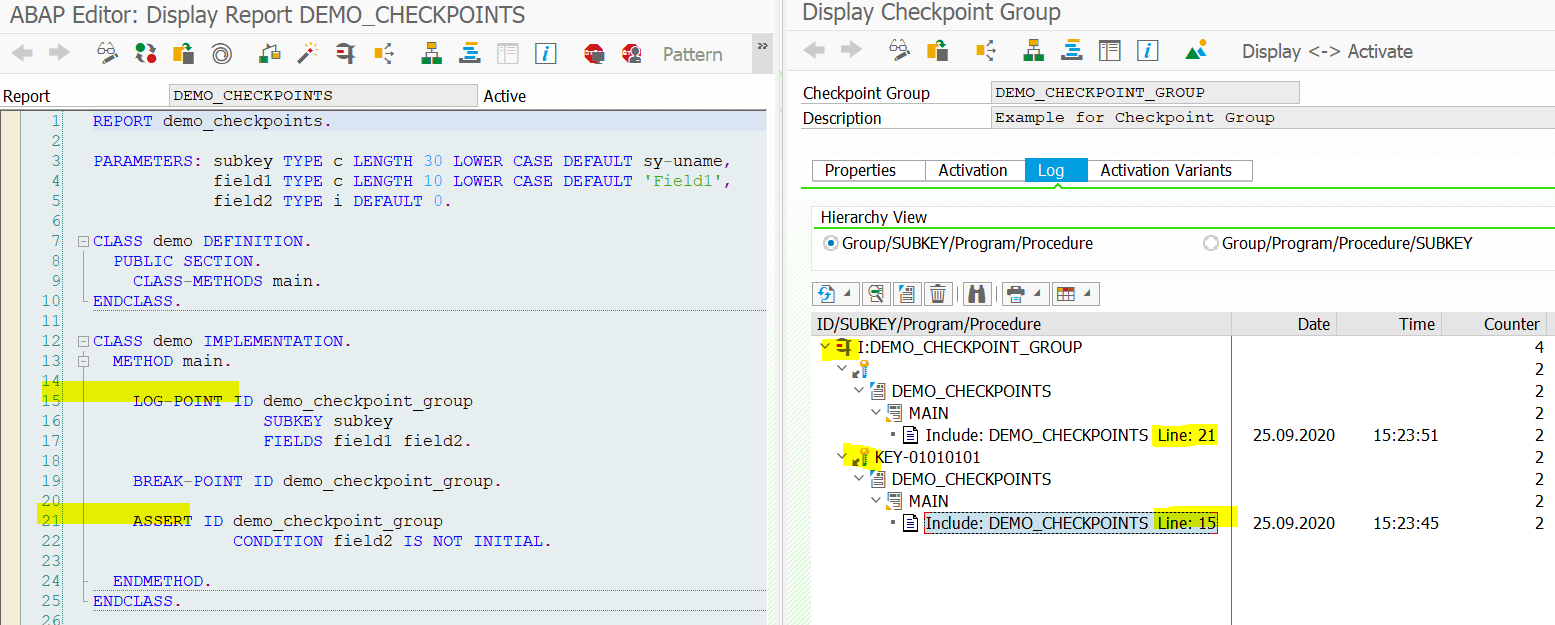Click time value 15:23:45 in the log
Screen dimensions: 1555x625
(1405, 523)
